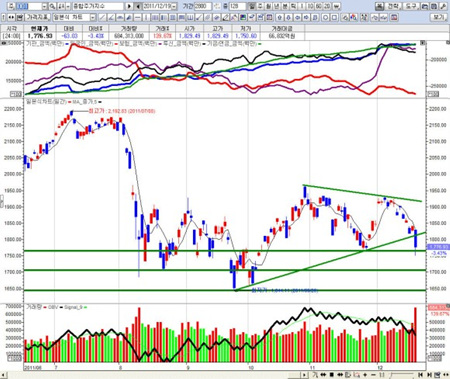Click the 보기 view button
This screenshot has width=450, height=379.
pyautogui.click(x=439, y=17)
